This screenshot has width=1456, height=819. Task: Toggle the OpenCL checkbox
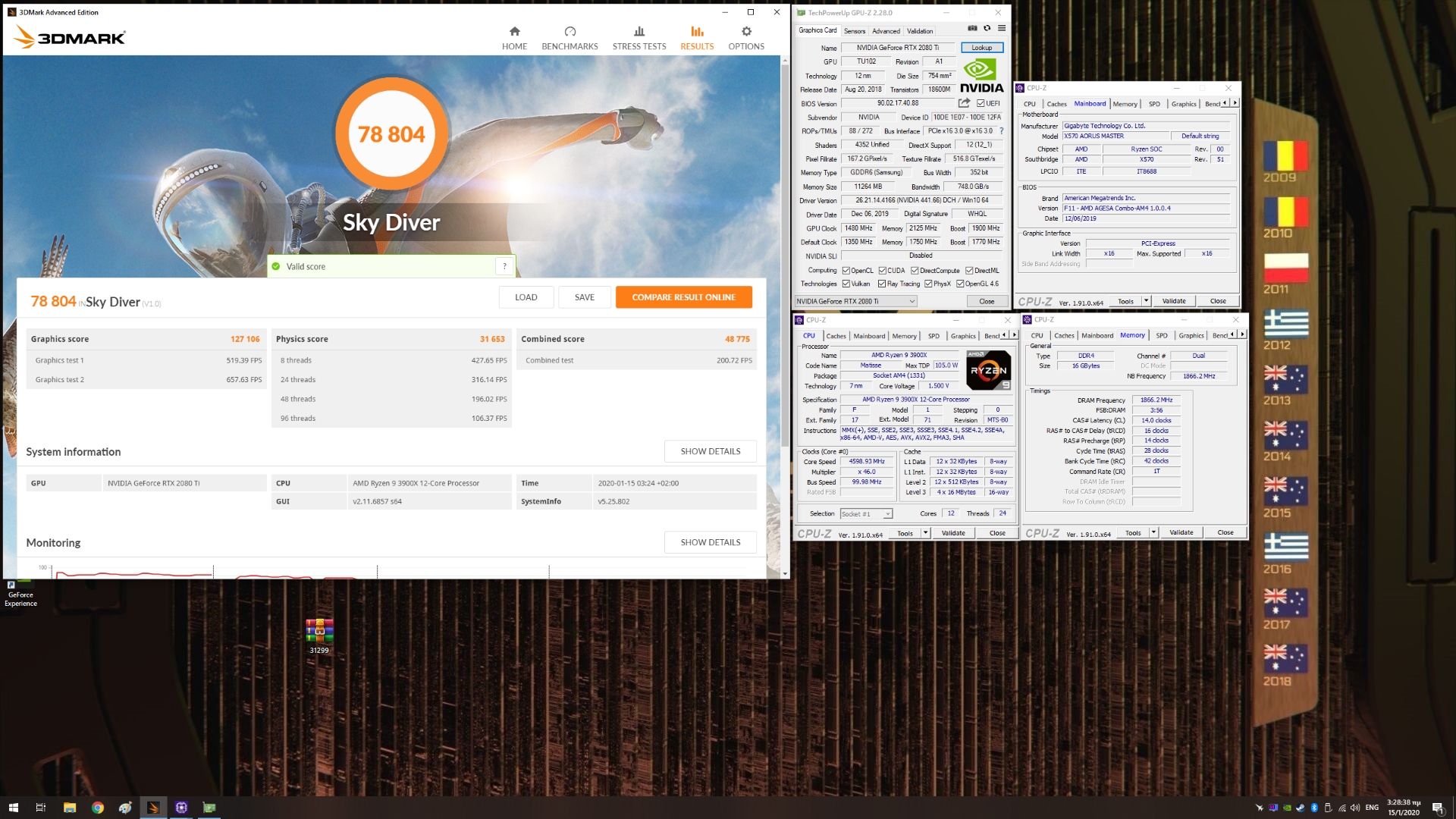click(846, 271)
